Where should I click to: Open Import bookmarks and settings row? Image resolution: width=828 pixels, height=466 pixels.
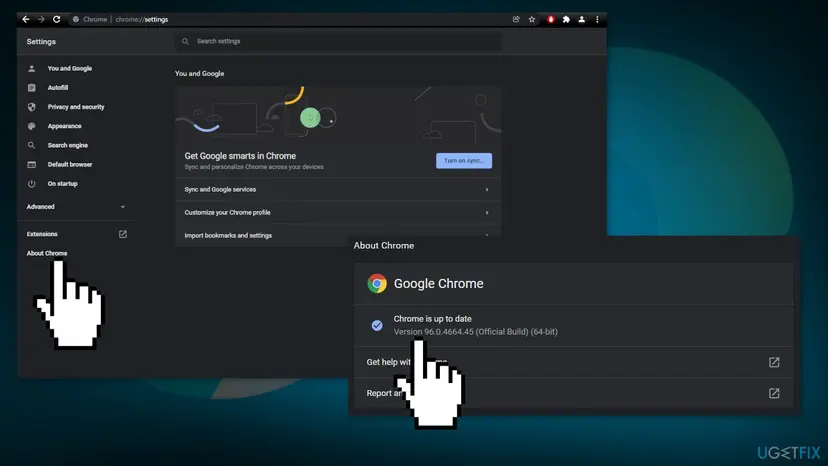338,235
